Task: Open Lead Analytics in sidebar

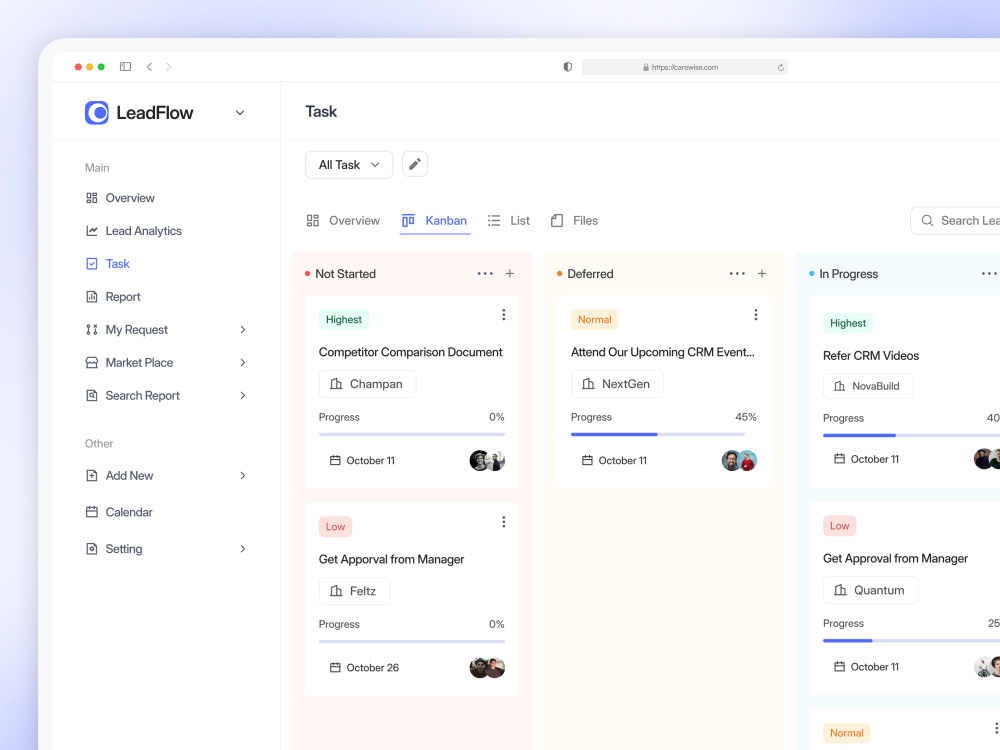Action: pos(134,231)
